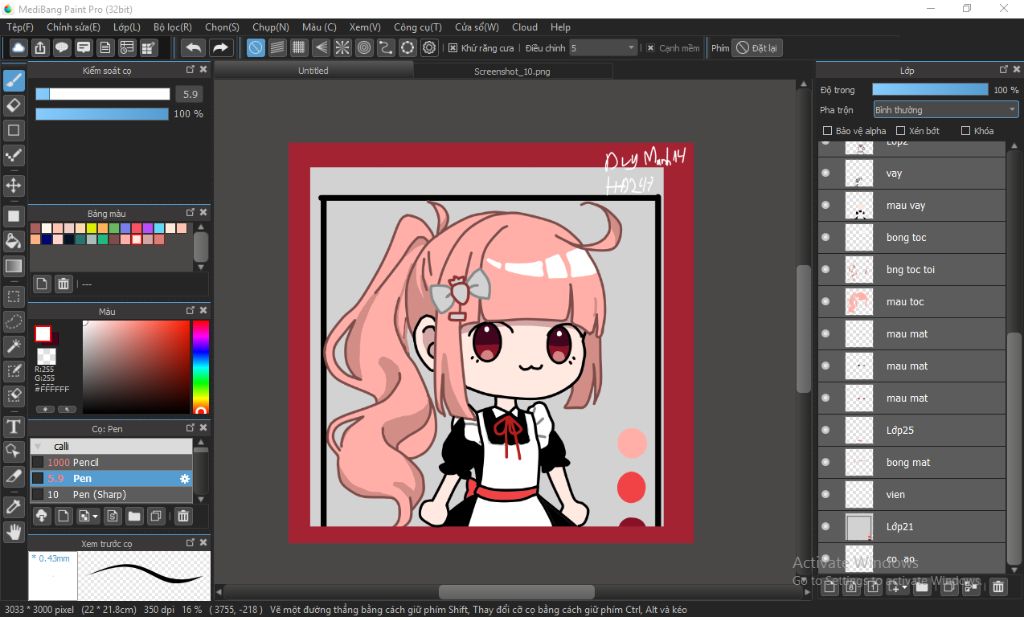
Task: Open settings gear of Pen brush
Action: point(185,479)
